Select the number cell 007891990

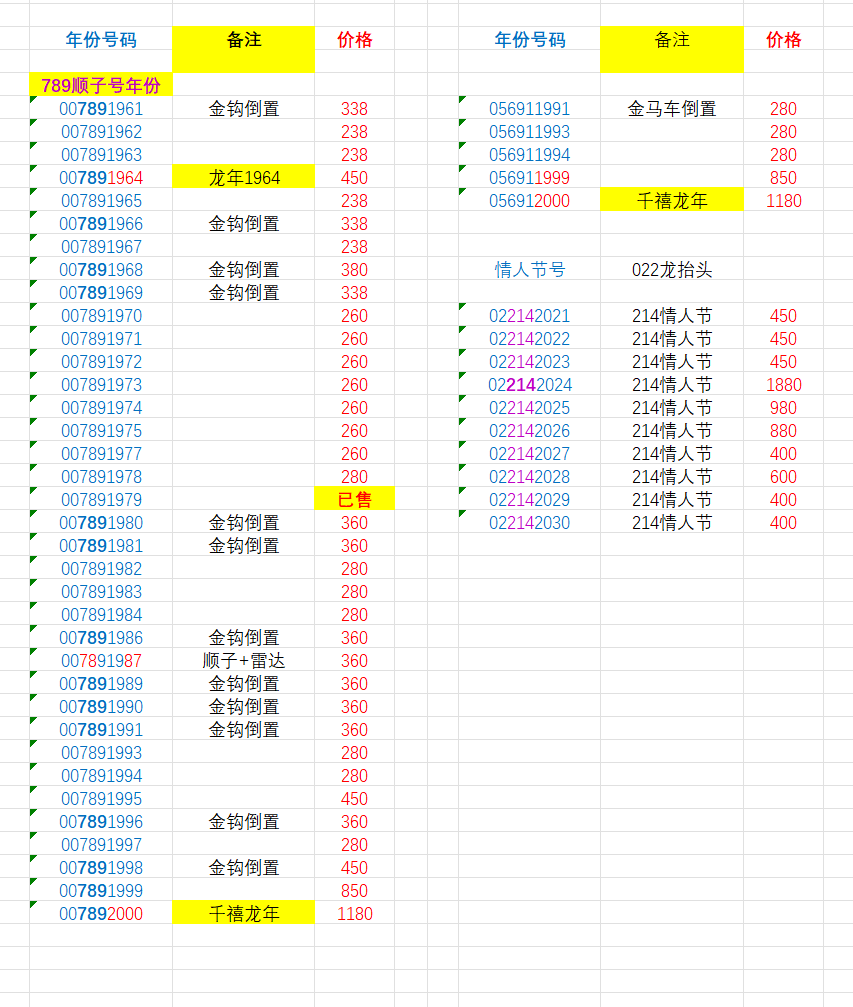coord(101,707)
